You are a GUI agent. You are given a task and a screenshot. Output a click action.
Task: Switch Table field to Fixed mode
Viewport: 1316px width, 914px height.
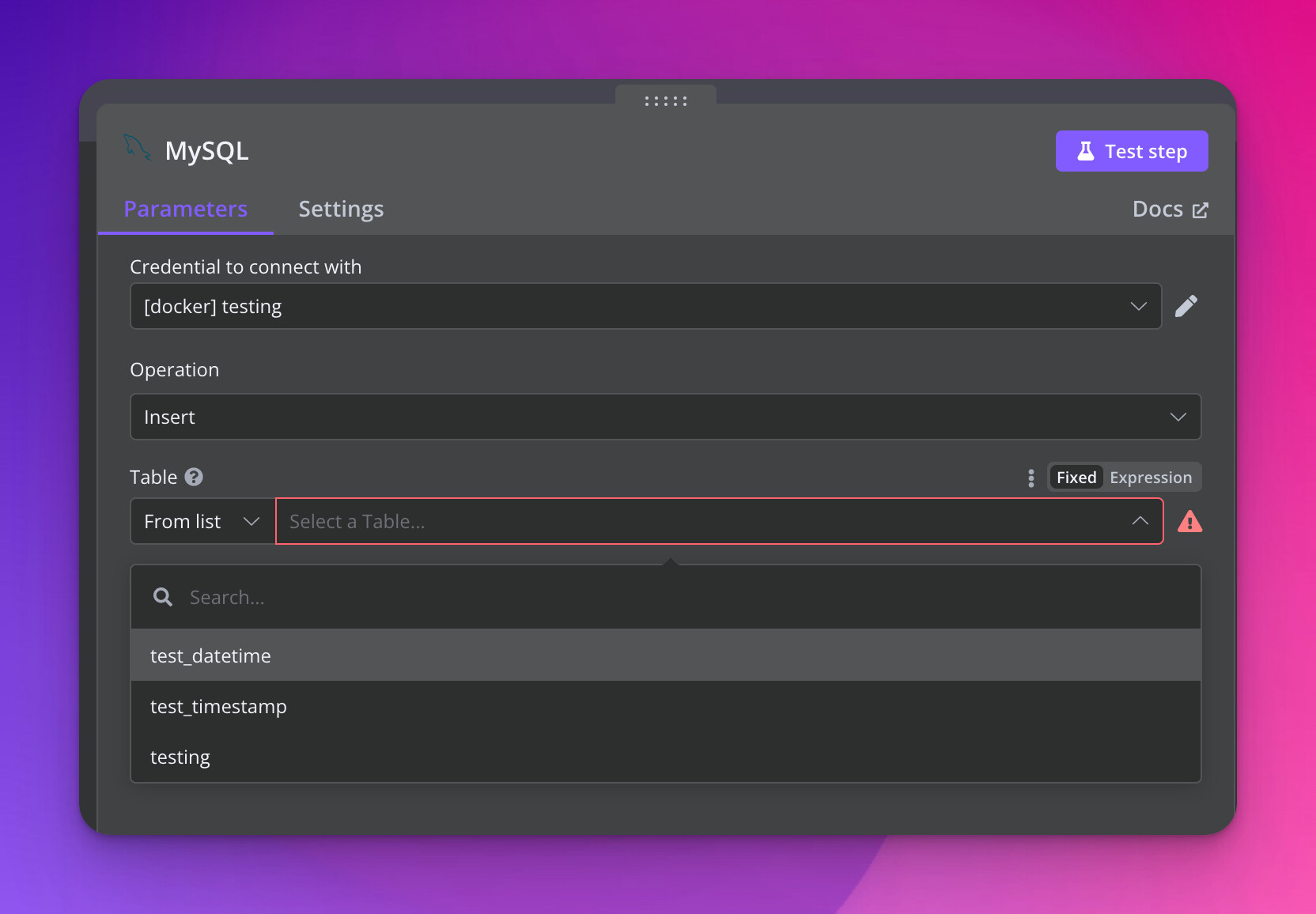[1076, 478]
